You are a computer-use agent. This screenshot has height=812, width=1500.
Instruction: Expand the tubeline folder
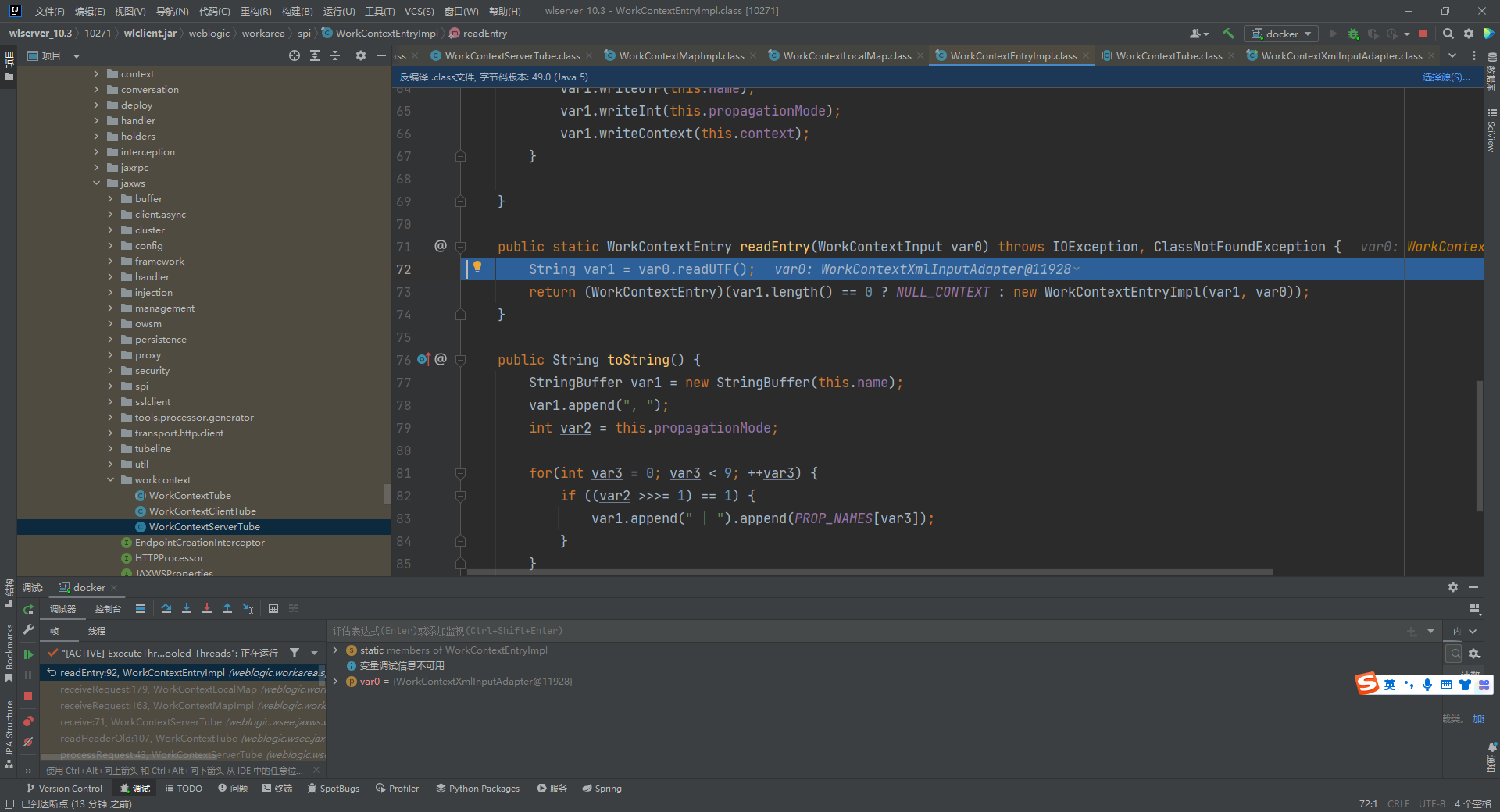110,449
